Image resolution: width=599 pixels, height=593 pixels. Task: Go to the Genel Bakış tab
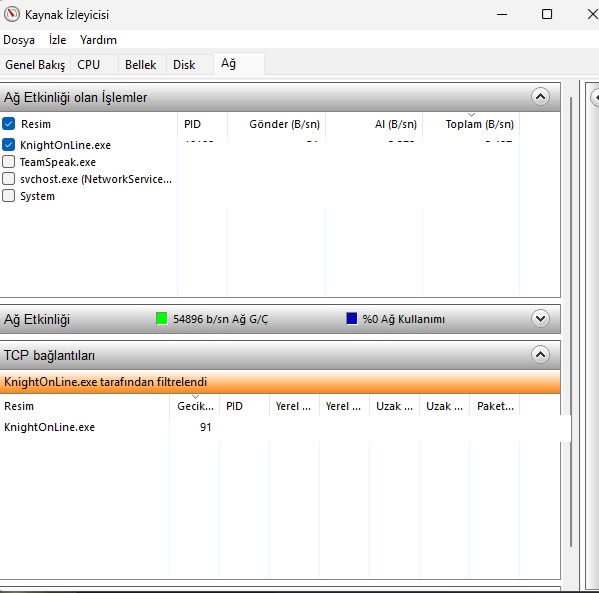point(35,65)
